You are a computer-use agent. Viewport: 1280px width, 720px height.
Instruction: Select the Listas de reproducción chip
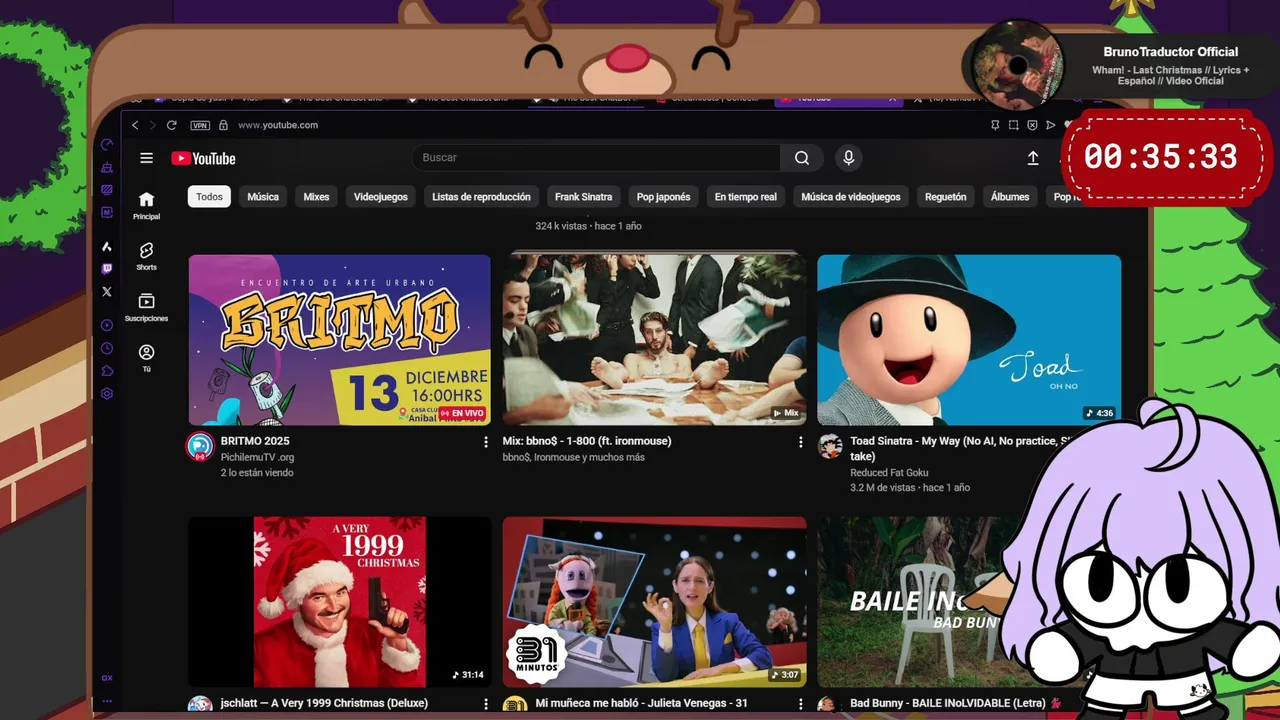click(x=481, y=197)
